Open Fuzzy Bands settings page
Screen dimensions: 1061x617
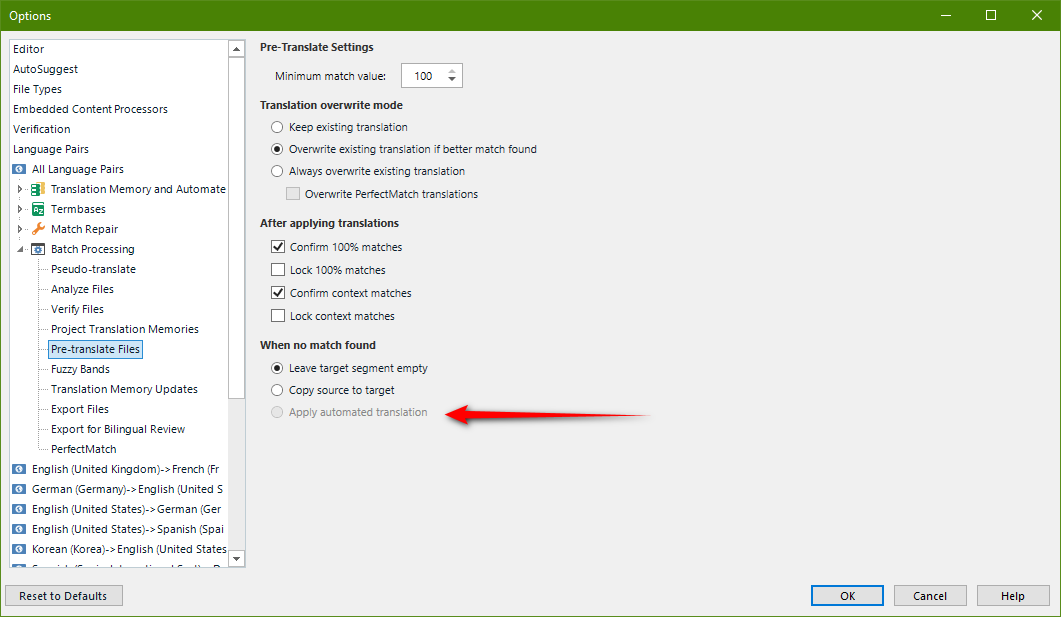pyautogui.click(x=80, y=369)
